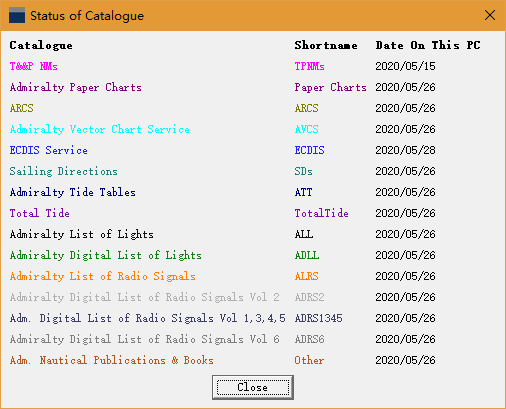
Task: Click the Date On This PC header
Action: pyautogui.click(x=428, y=45)
